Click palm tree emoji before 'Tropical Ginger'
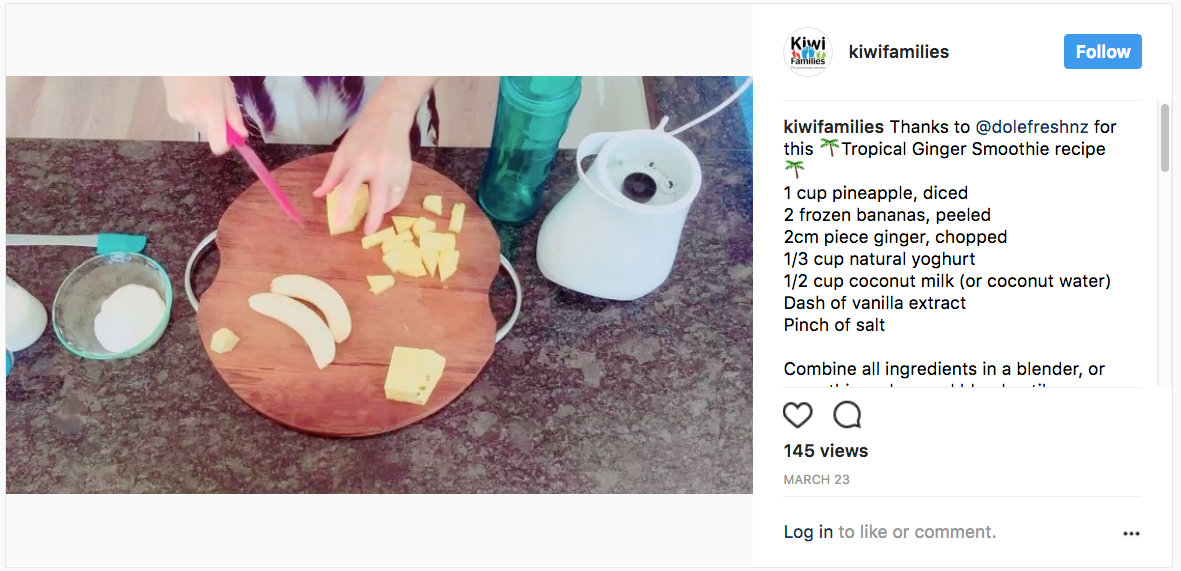Screen dimensions: 1181x571 tap(829, 149)
